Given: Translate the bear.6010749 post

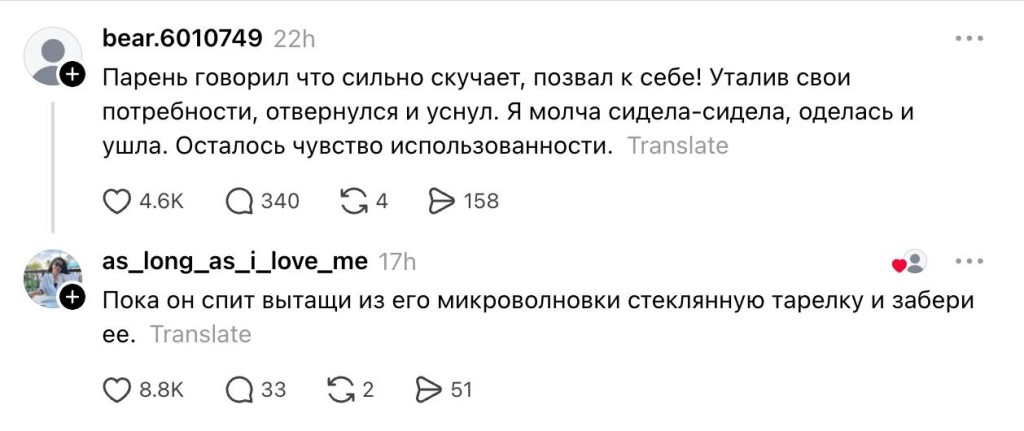Looking at the screenshot, I should 677,145.
